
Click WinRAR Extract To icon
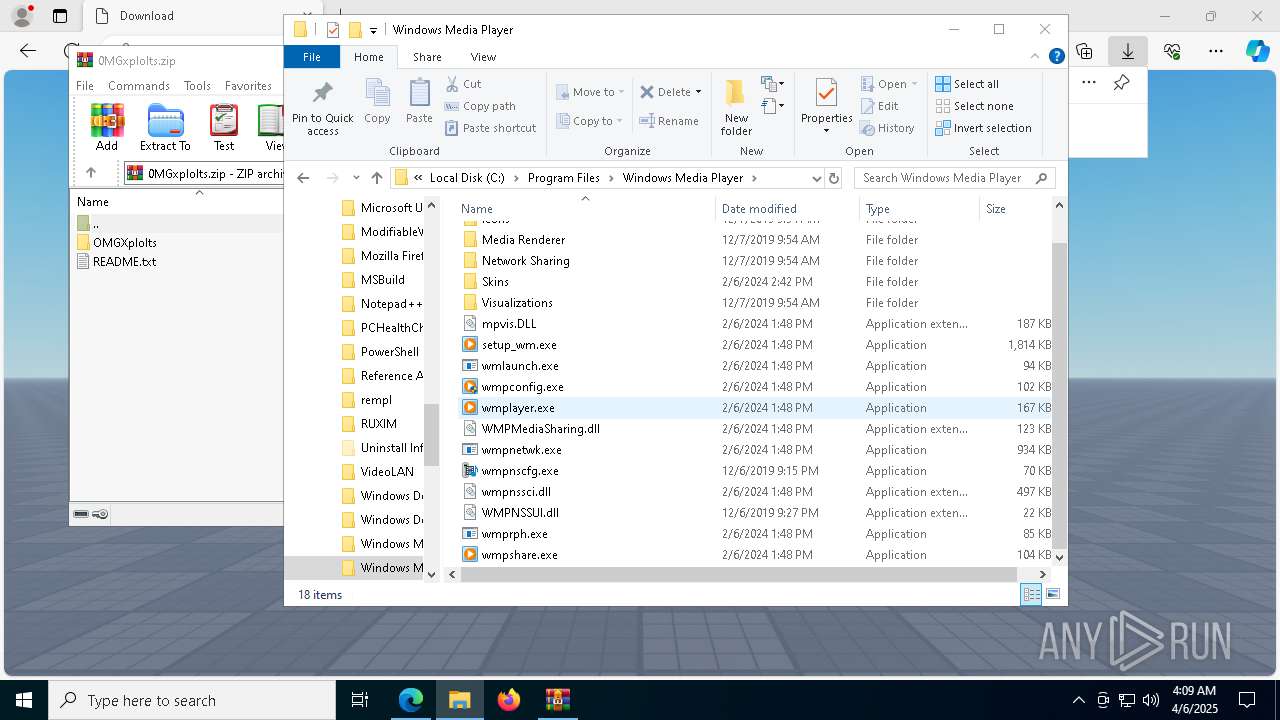pos(165,127)
